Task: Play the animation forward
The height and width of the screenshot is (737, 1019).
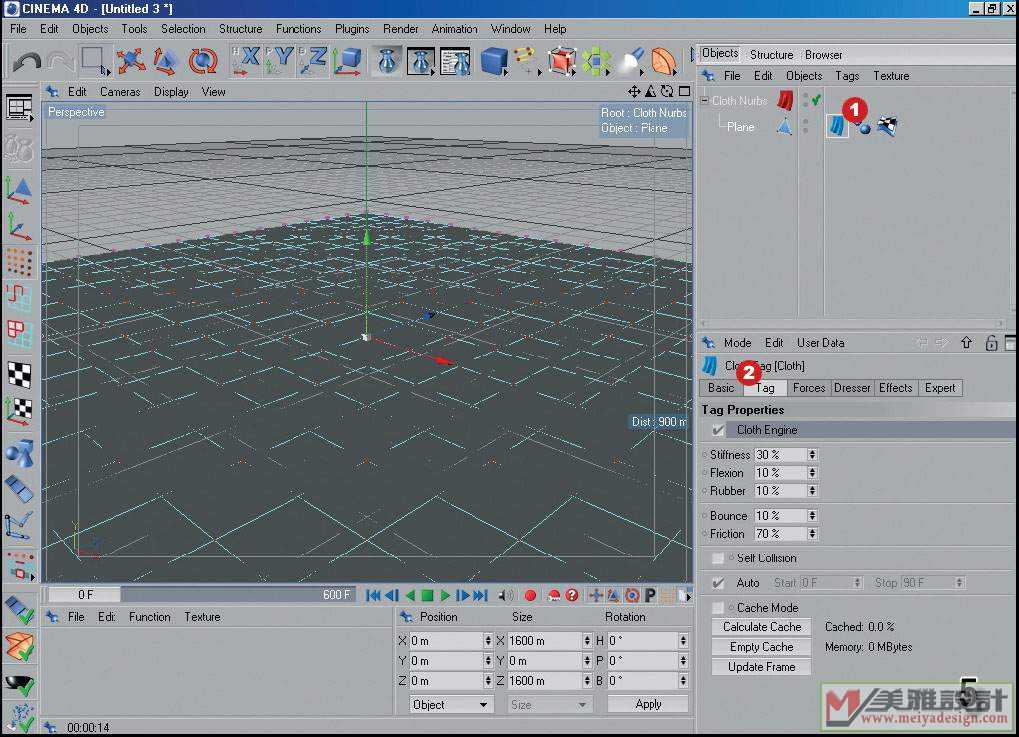Action: 445,595
